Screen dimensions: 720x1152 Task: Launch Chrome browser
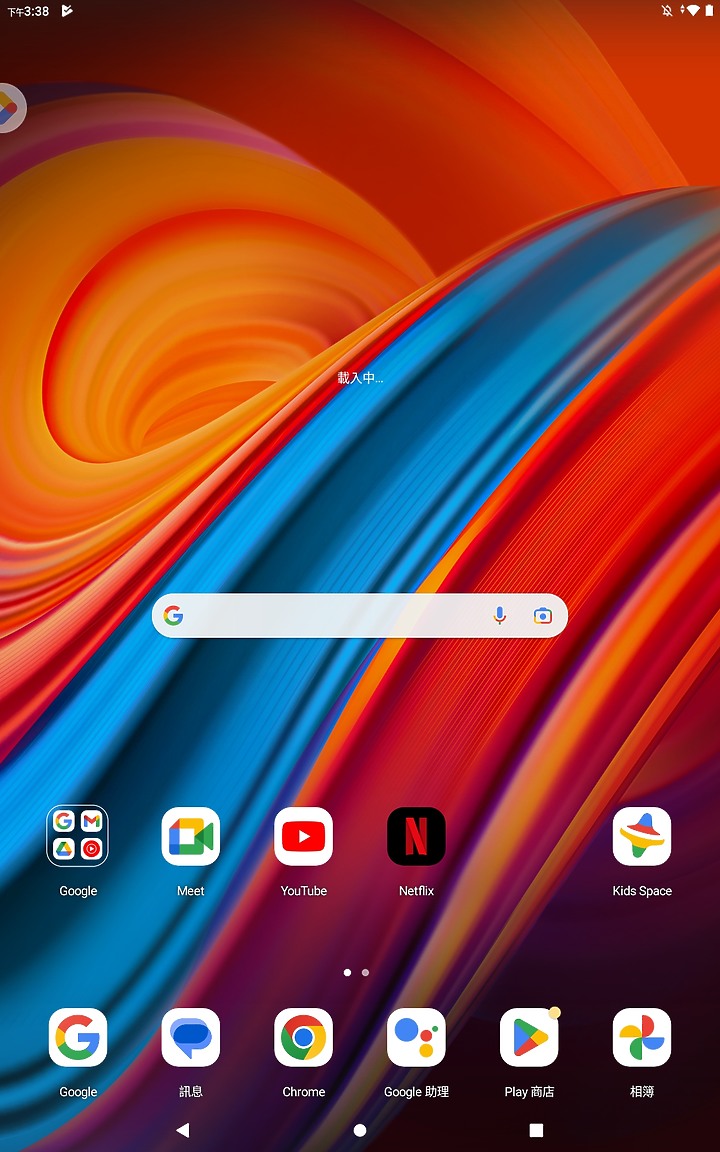tap(303, 1037)
